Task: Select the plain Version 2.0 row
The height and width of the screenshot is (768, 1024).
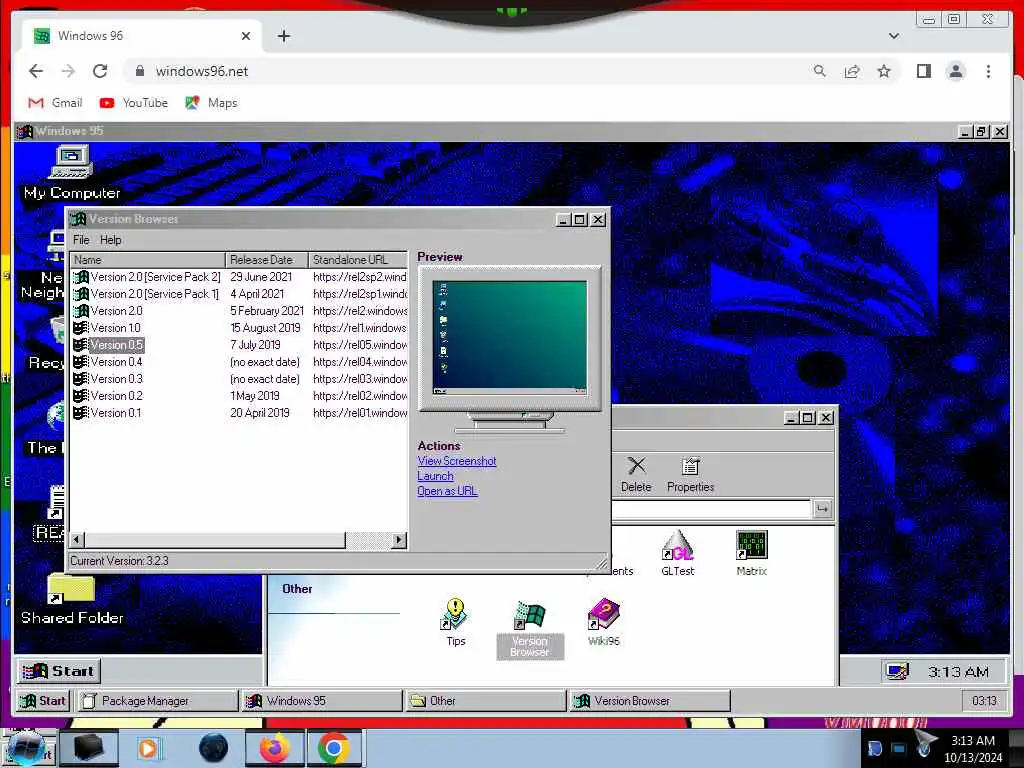Action: click(x=239, y=311)
